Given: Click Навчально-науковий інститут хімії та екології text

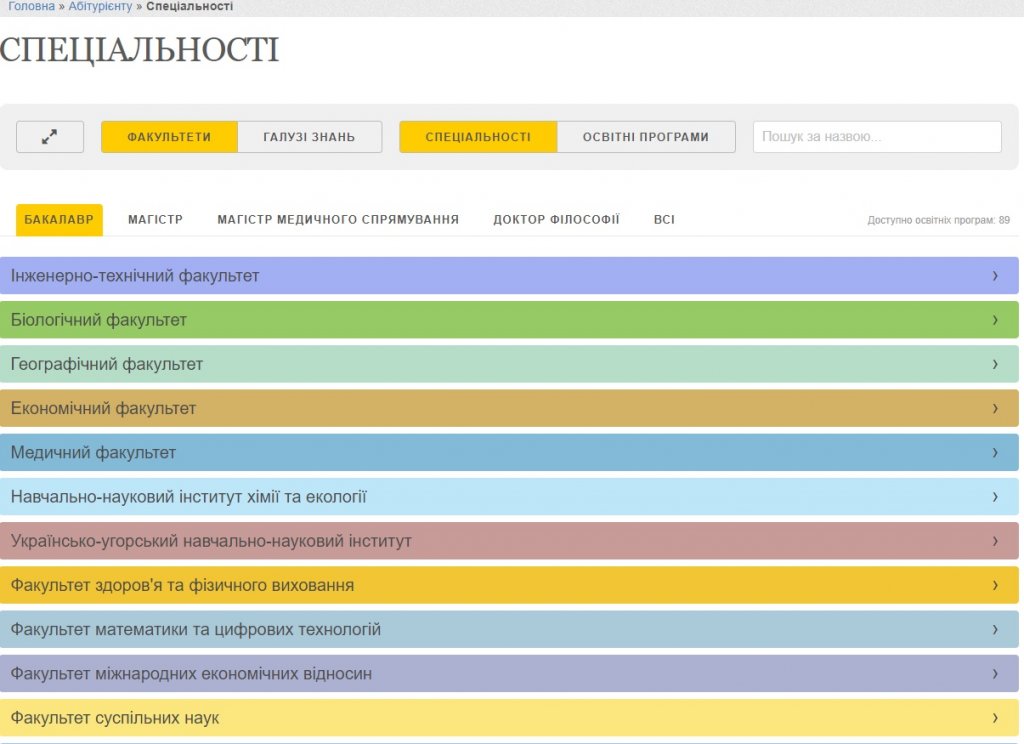Looking at the screenshot, I should pos(189,497).
